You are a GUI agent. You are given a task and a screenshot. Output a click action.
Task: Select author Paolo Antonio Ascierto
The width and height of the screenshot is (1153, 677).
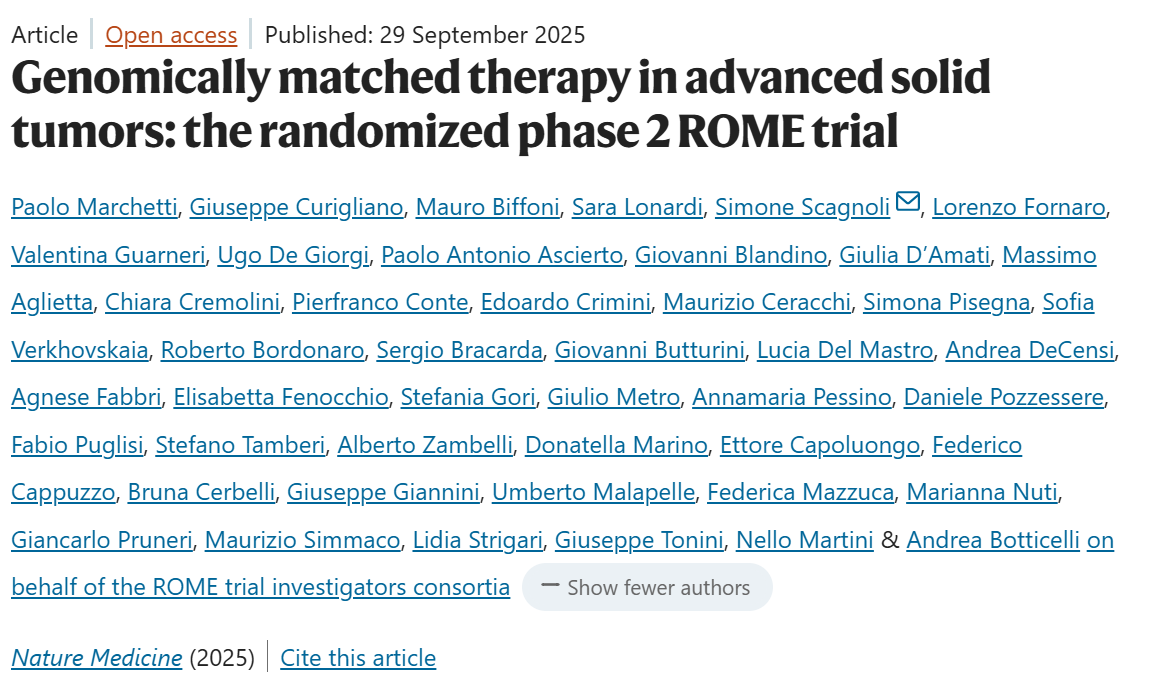(502, 255)
